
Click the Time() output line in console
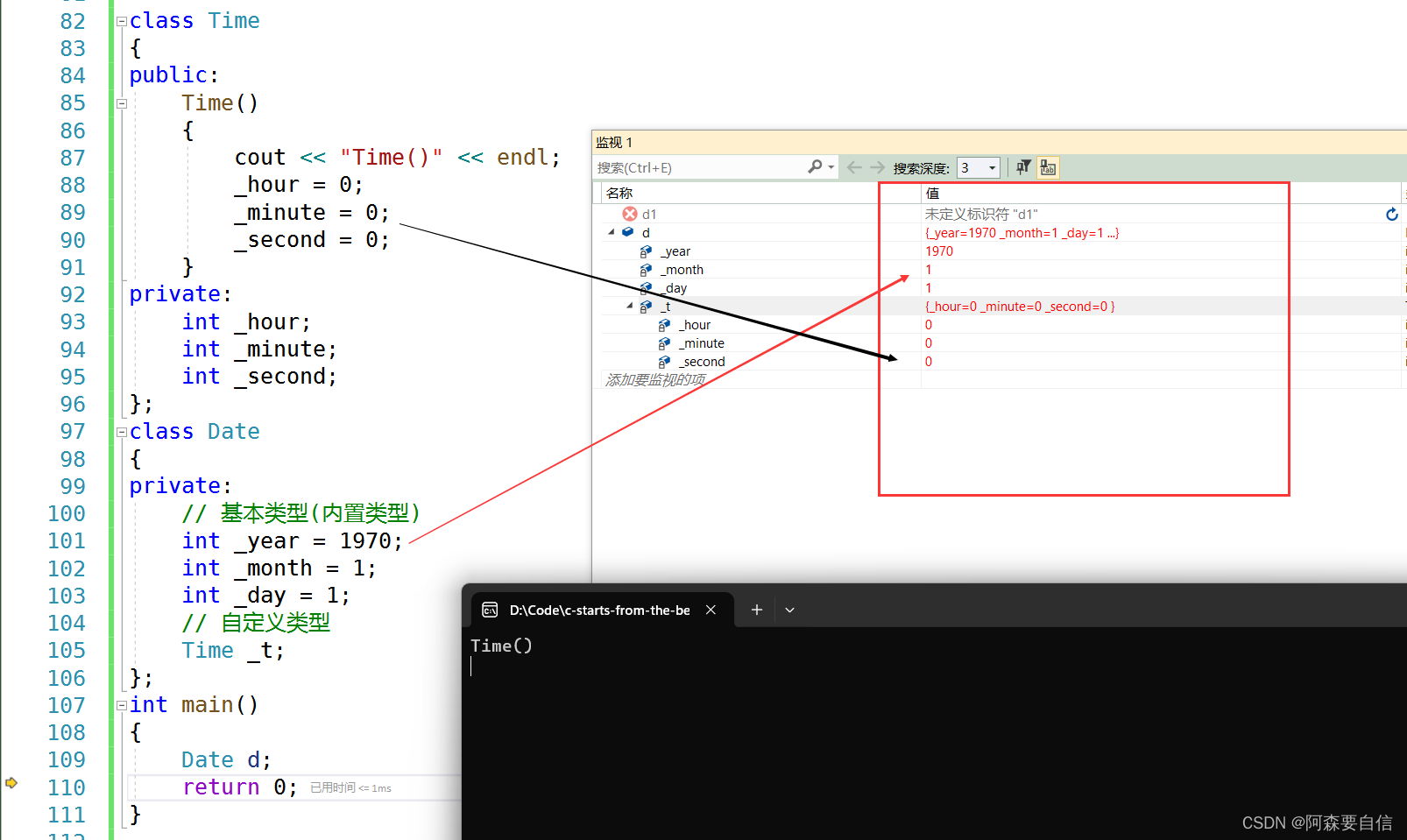point(501,646)
